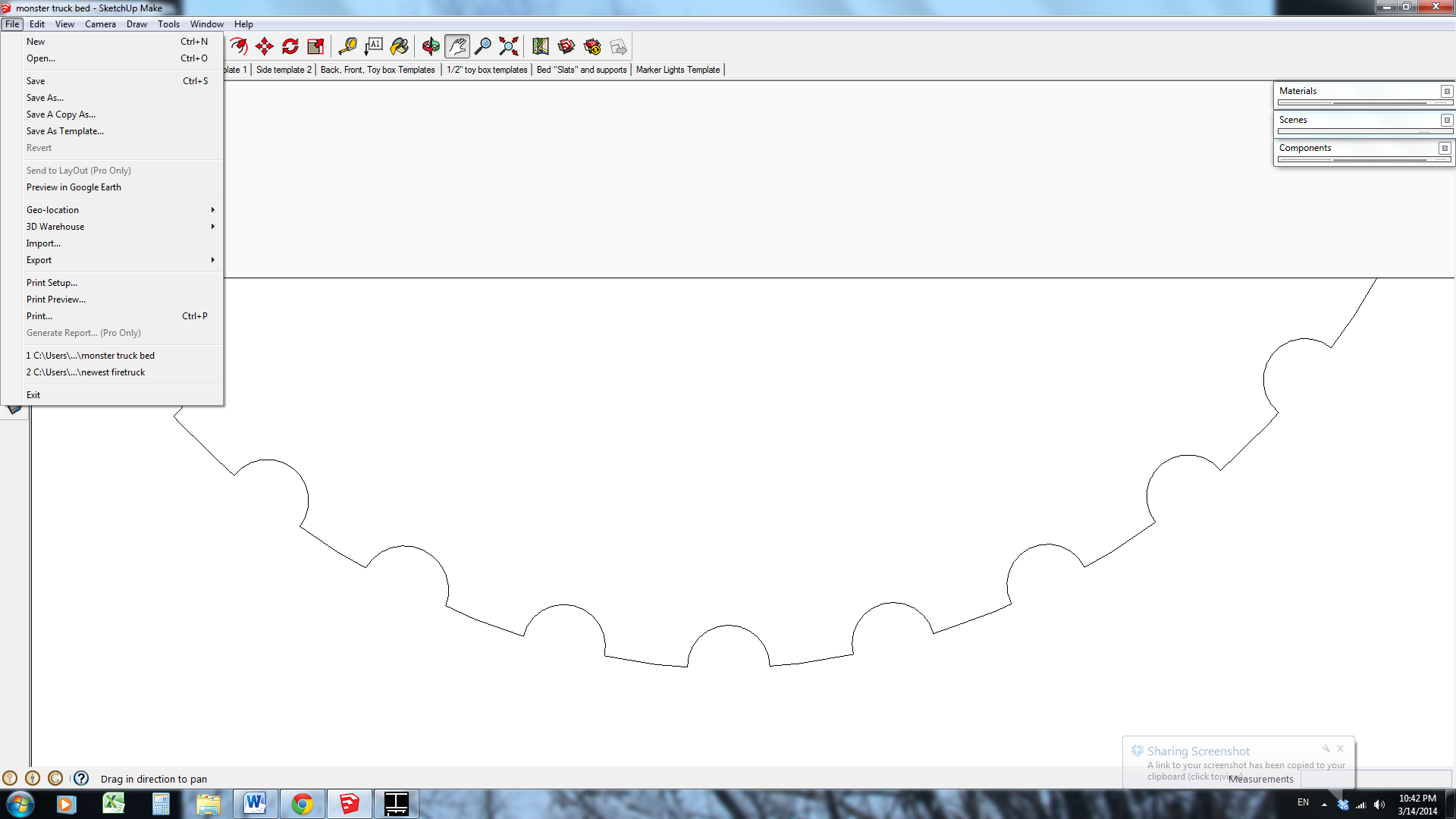Choose Save As Template... entry
This screenshot has width=1456, height=819.
tap(112, 131)
